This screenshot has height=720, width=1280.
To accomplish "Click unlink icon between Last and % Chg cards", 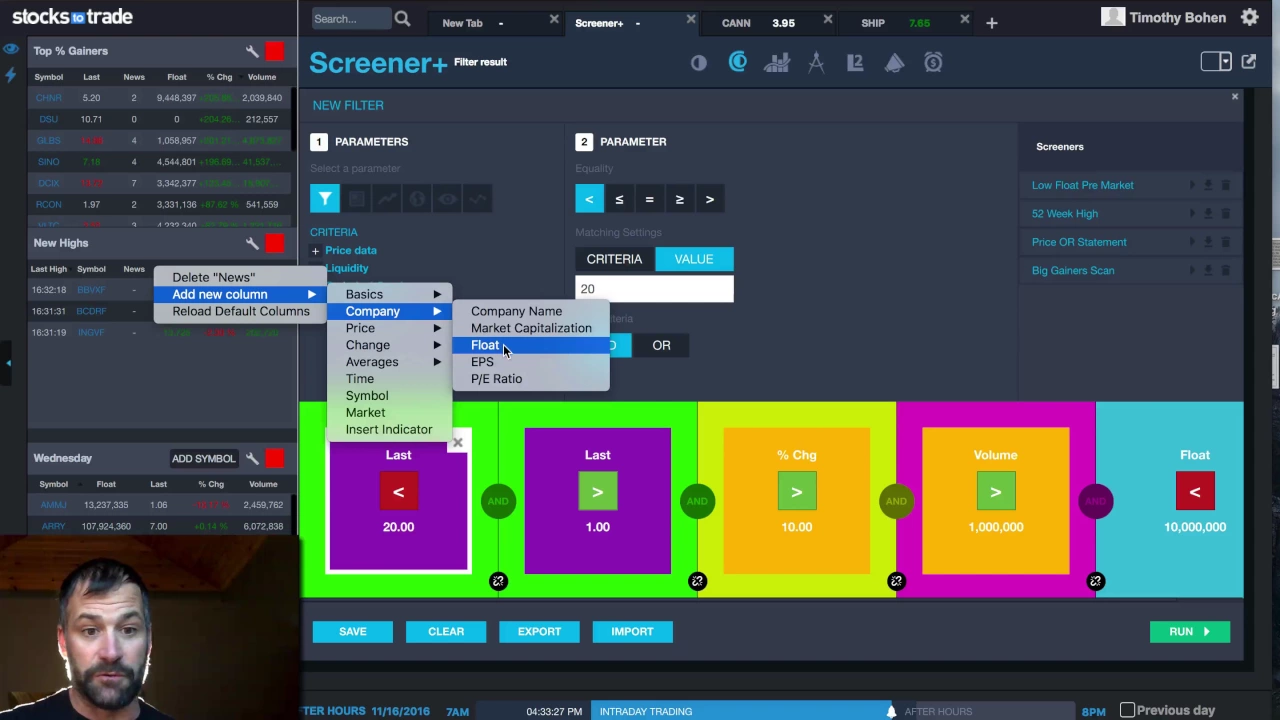I will tap(697, 581).
